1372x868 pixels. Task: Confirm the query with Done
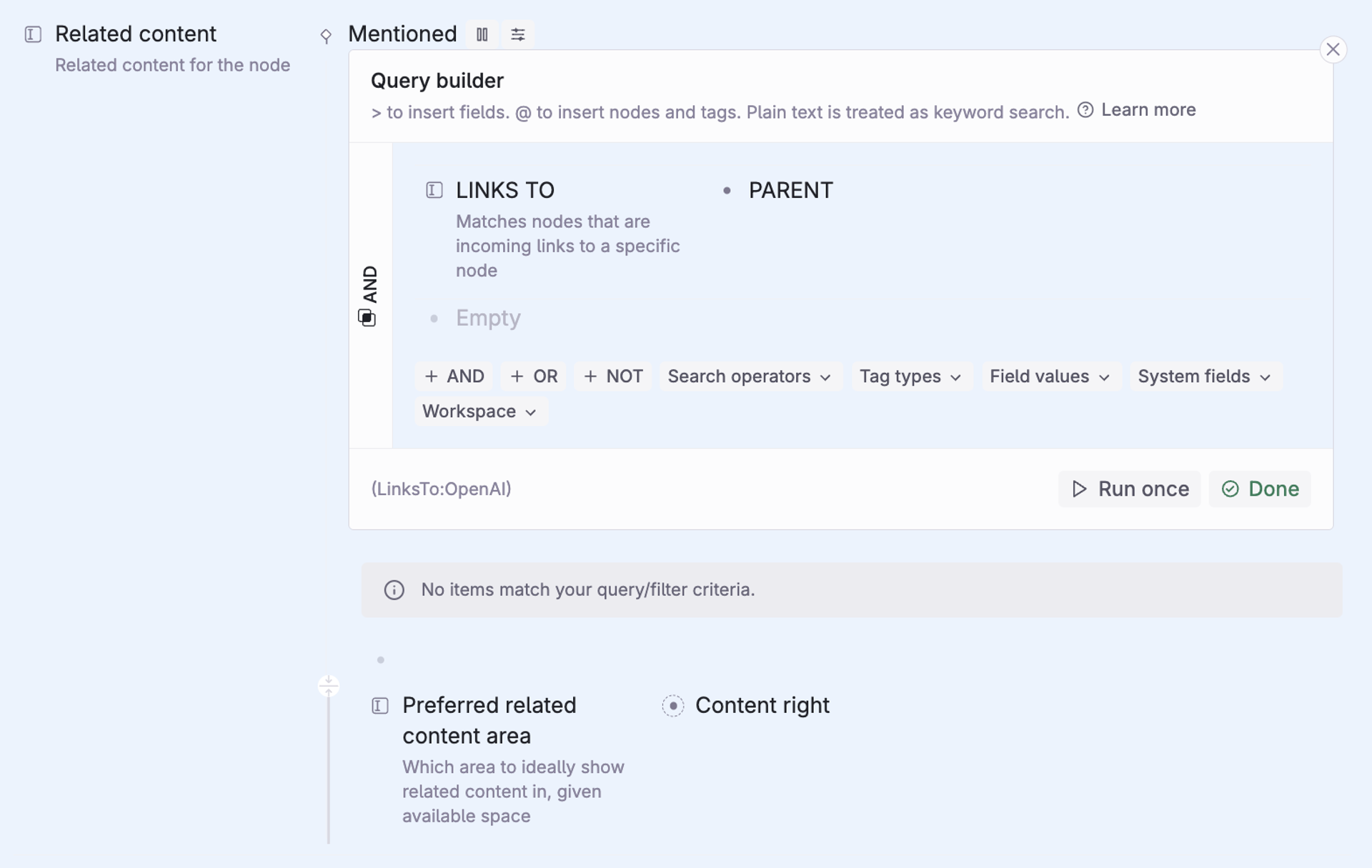tap(1260, 489)
